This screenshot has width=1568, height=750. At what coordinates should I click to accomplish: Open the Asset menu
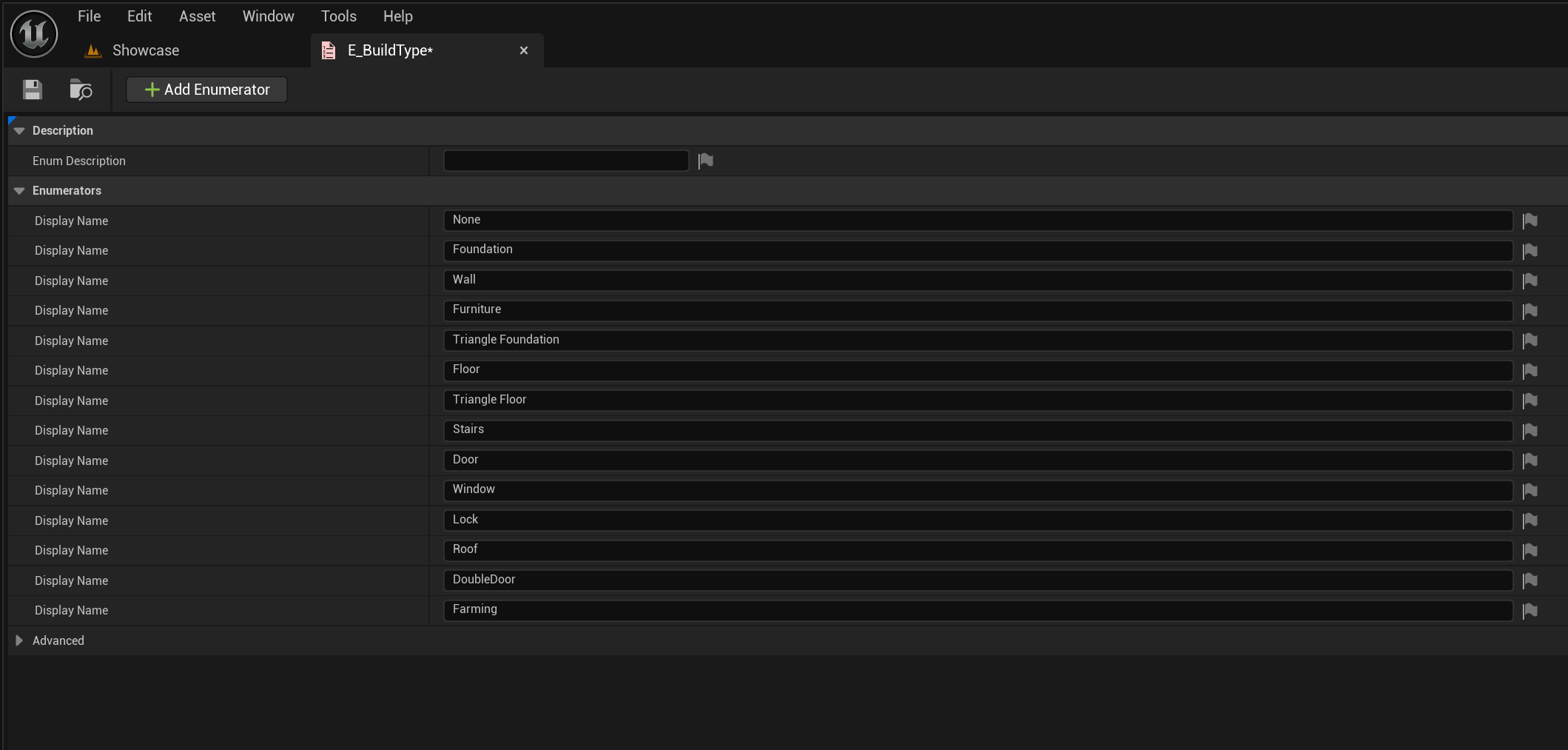pos(197,16)
